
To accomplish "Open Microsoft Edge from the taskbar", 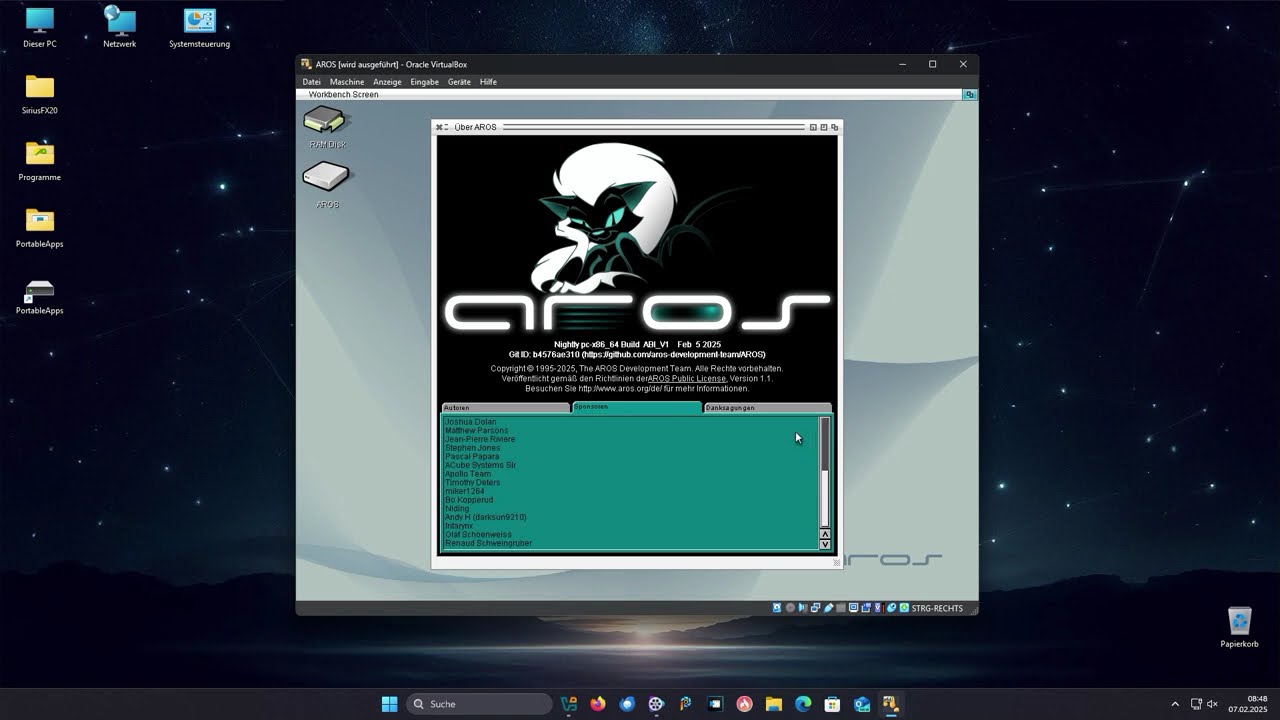I will (803, 704).
